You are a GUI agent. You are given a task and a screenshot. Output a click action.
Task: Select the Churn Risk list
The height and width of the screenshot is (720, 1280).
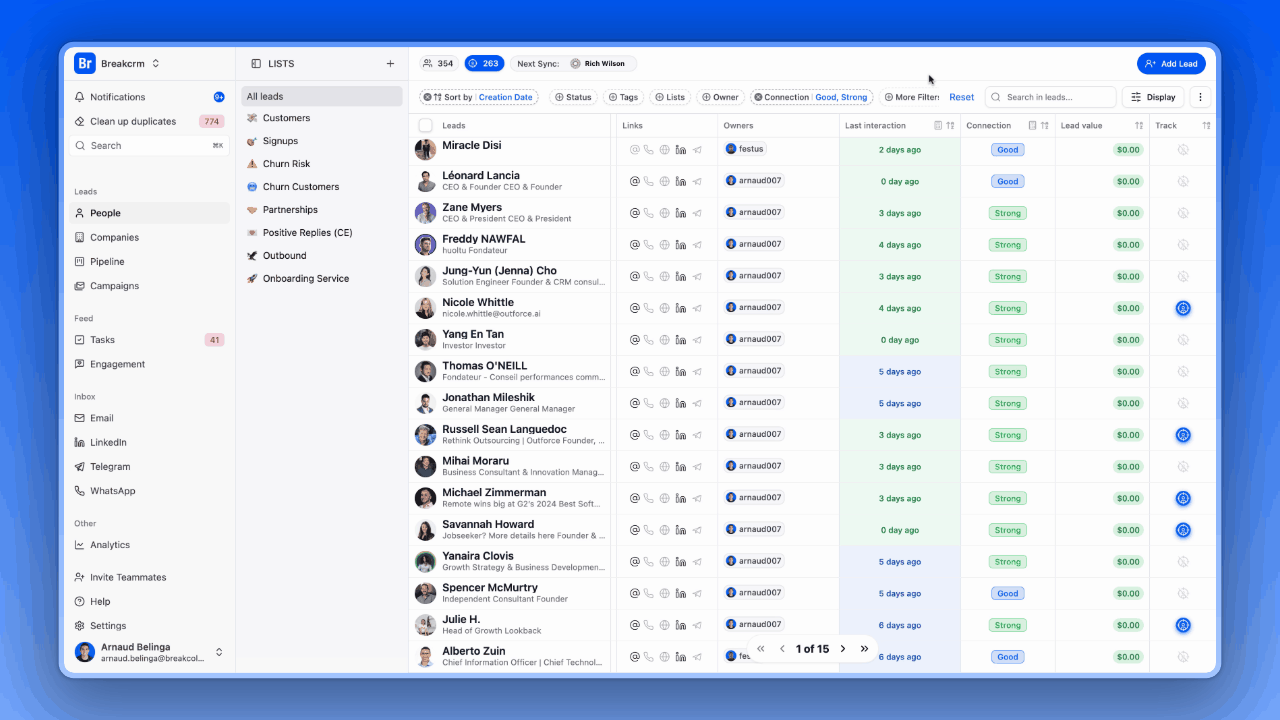coord(286,164)
